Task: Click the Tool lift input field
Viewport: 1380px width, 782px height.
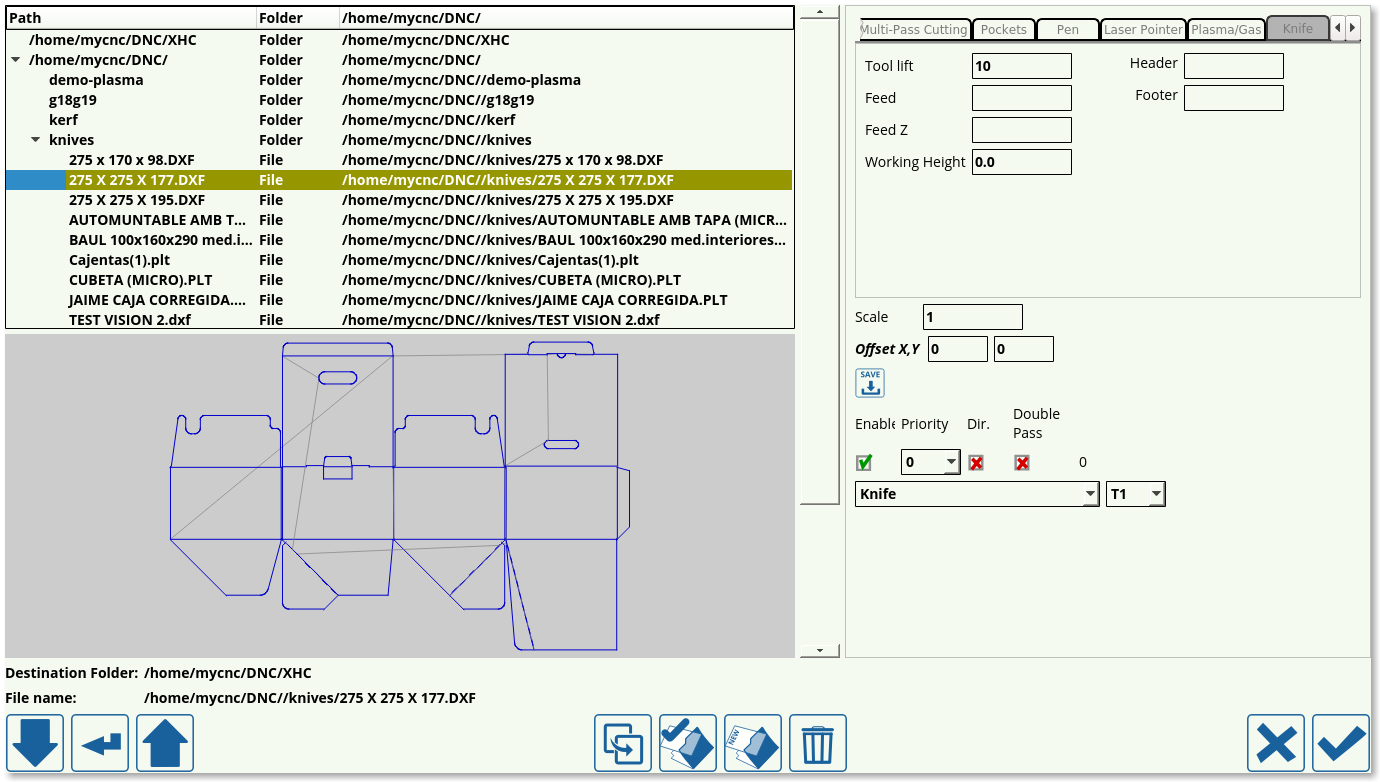Action: click(1021, 66)
